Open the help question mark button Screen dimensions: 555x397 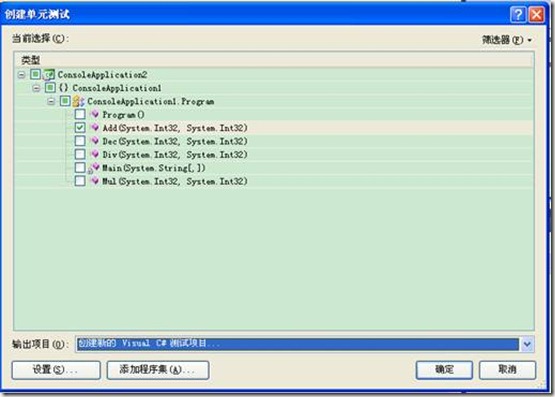click(x=518, y=15)
